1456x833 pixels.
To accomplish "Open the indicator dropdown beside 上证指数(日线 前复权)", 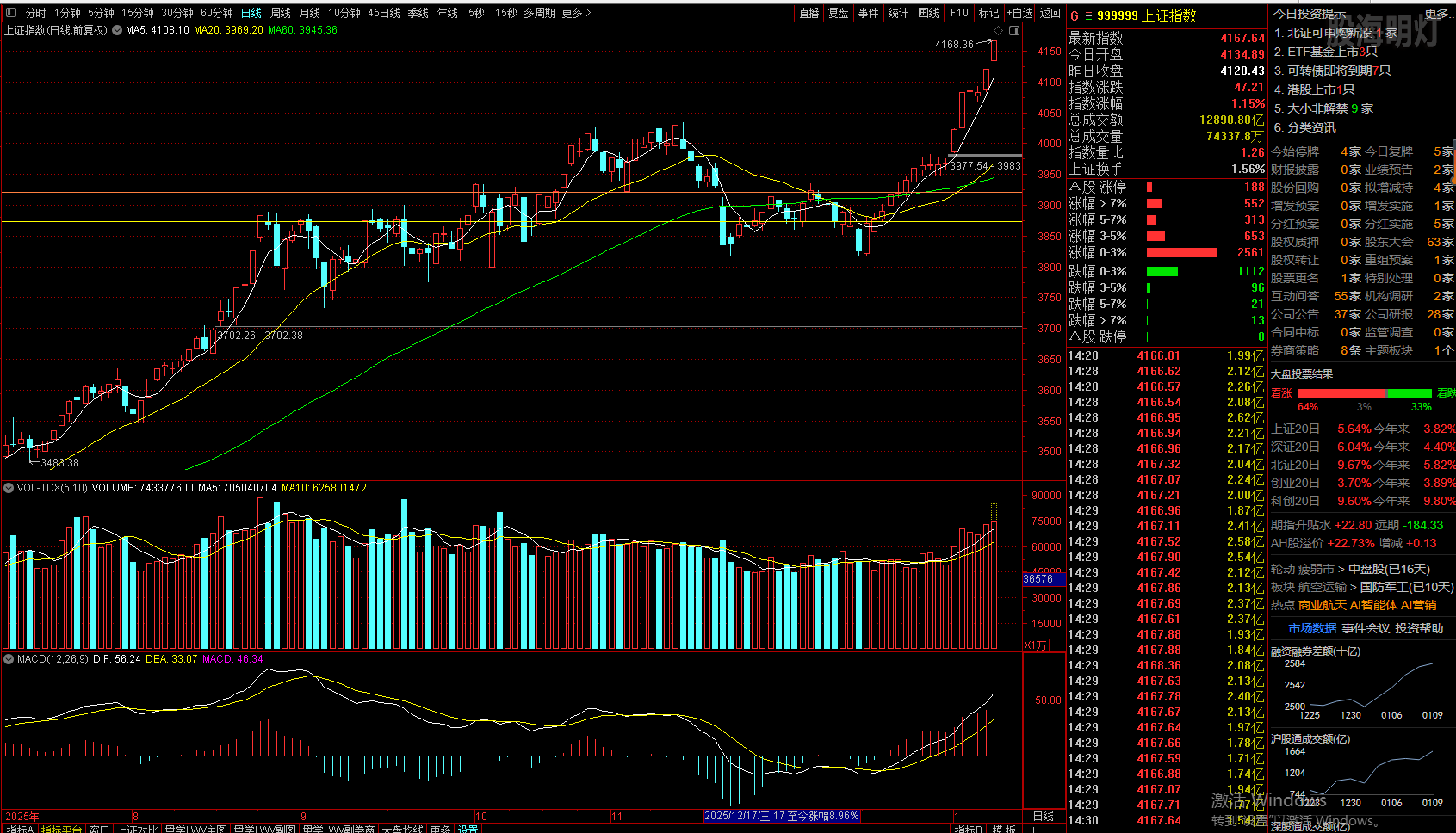I will [116, 30].
